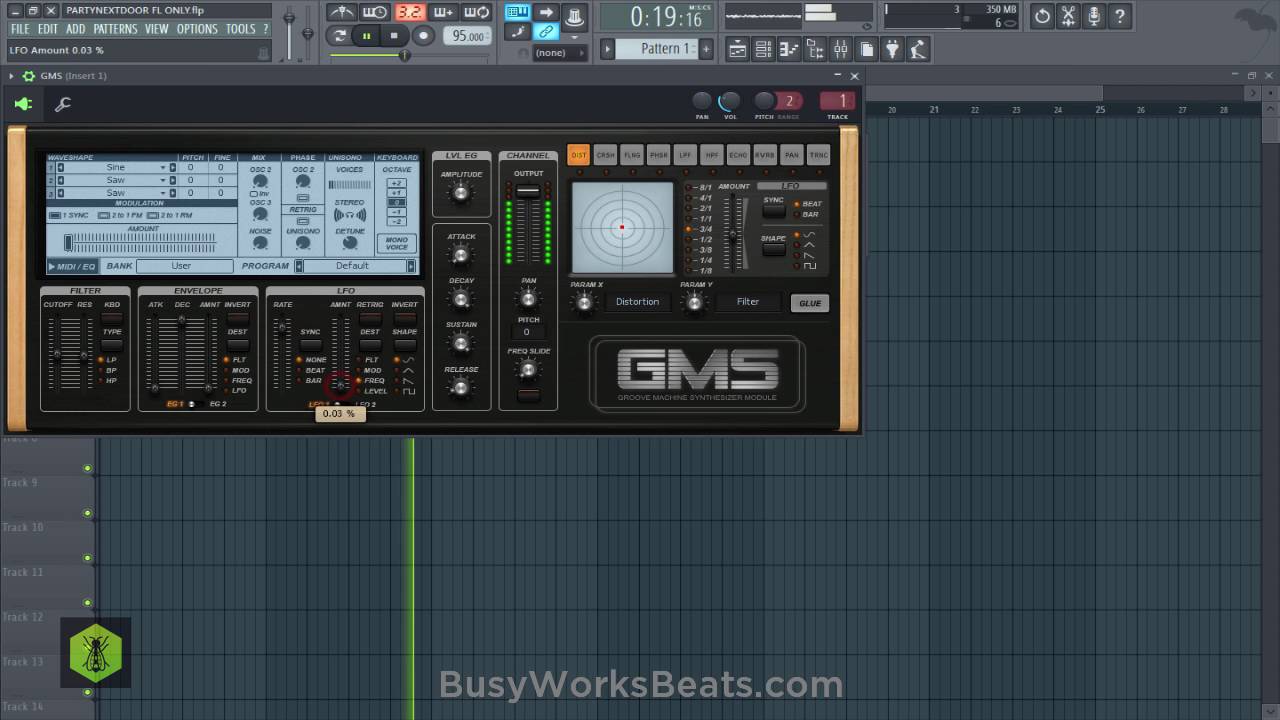Click the stereo headphones icon in Unisono
Viewport: 1280px width, 720px height.
[349, 214]
